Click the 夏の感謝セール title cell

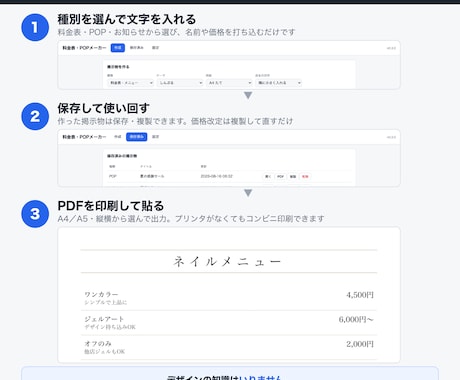152,176
